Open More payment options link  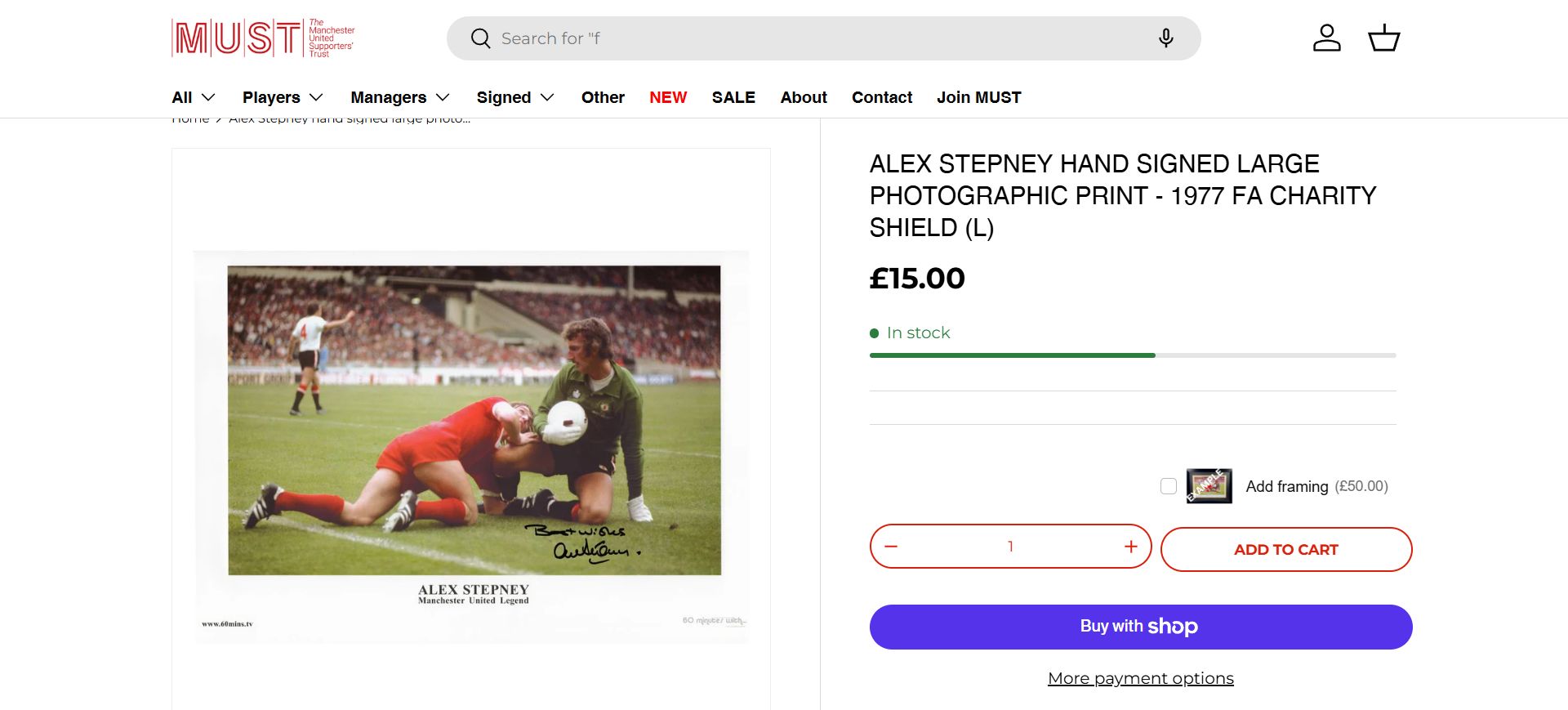tap(1140, 678)
